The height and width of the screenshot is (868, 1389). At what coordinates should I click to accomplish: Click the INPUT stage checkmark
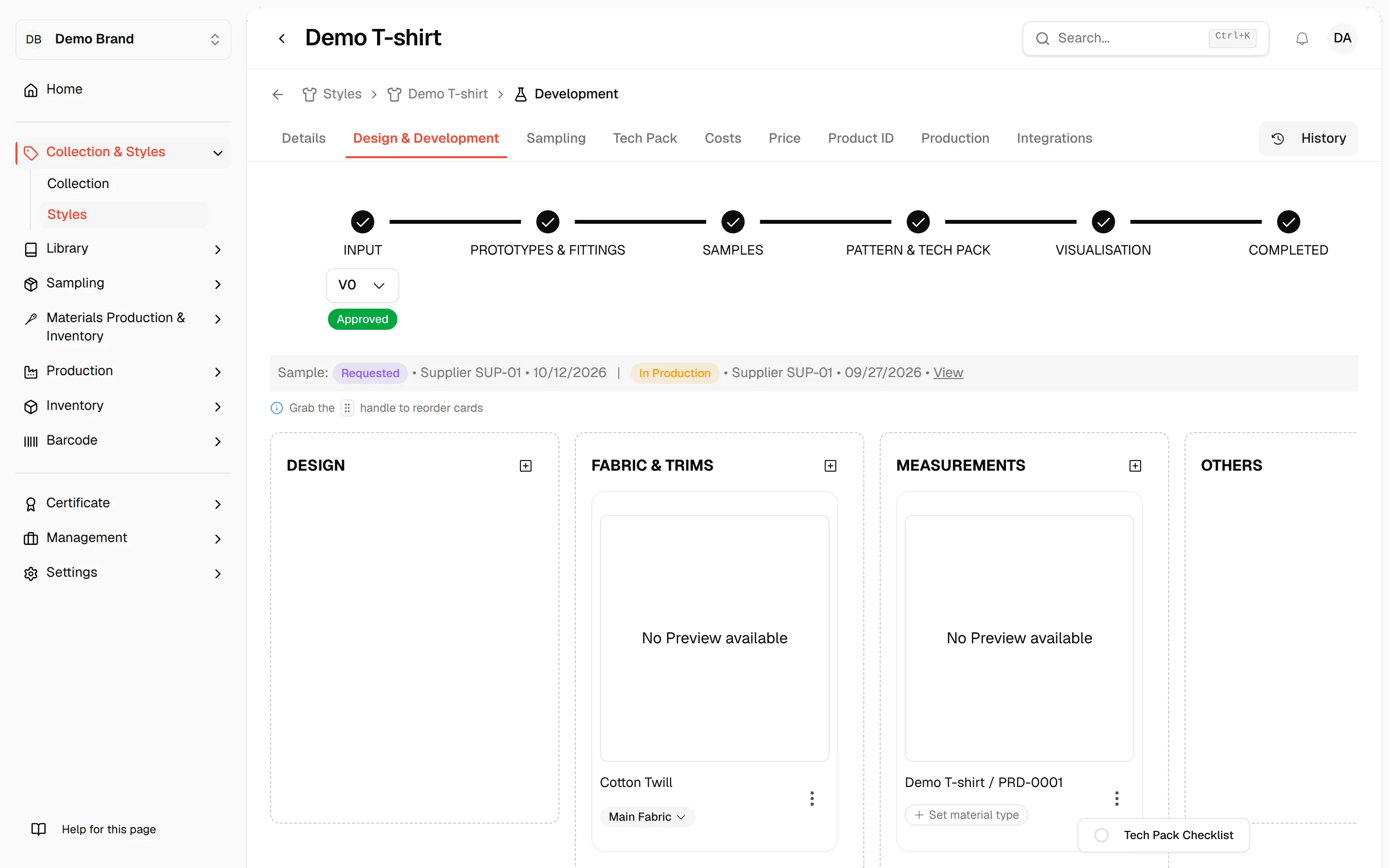(x=362, y=222)
